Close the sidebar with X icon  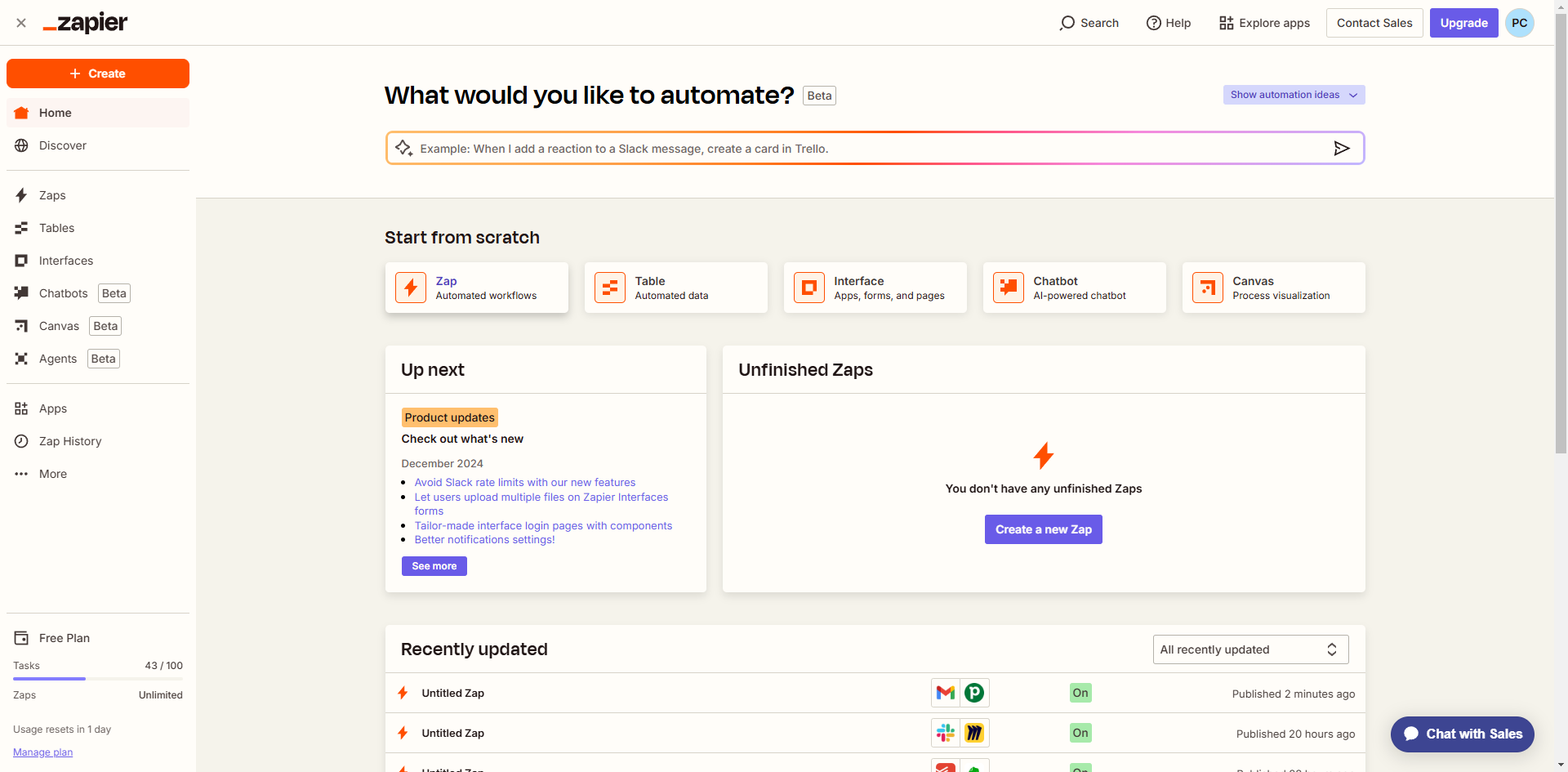tap(21, 23)
